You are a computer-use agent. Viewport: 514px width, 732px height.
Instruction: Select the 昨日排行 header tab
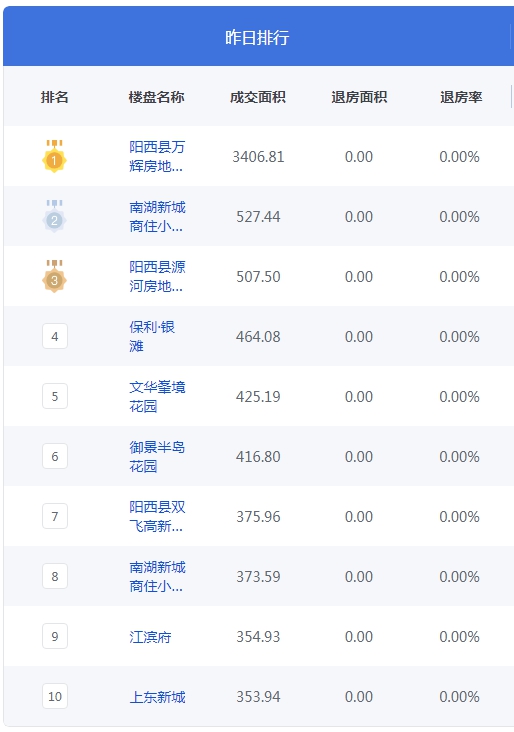click(257, 37)
